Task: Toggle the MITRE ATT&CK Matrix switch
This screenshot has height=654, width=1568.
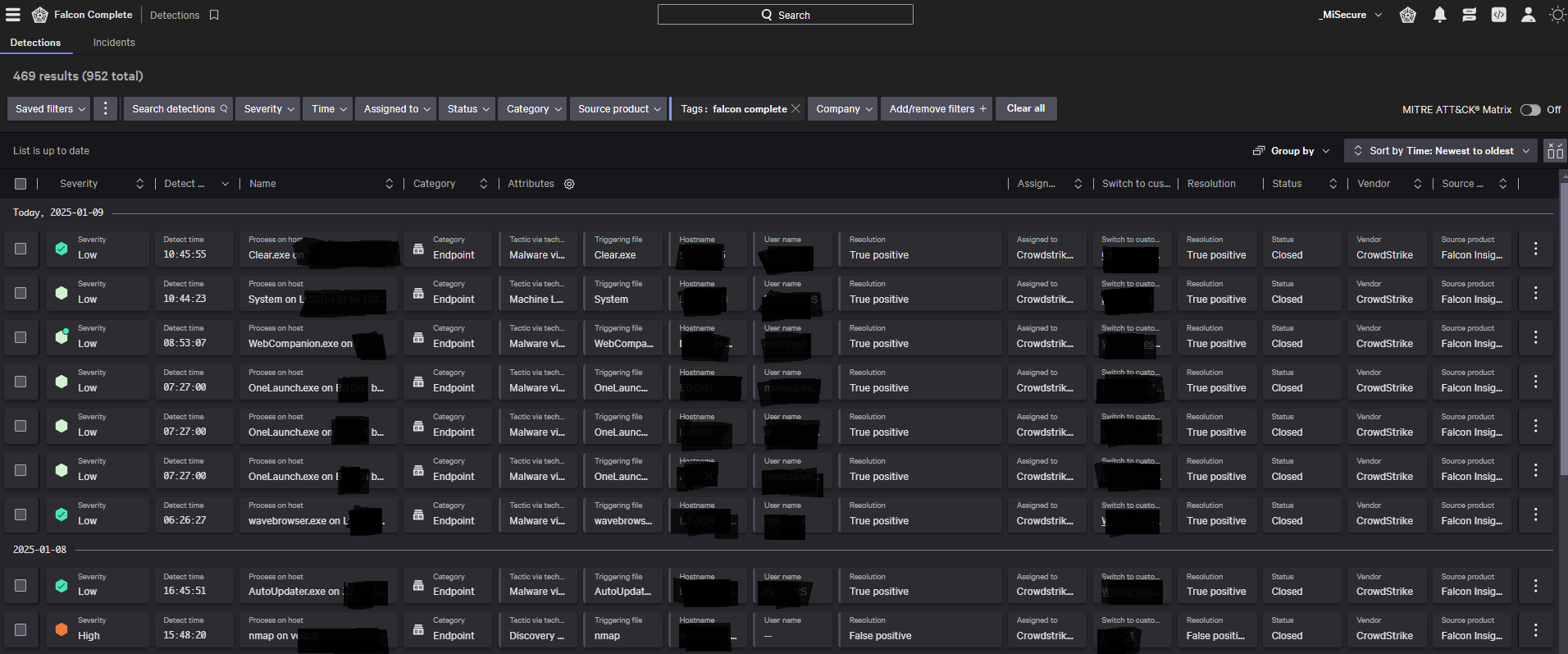Action: click(1530, 109)
